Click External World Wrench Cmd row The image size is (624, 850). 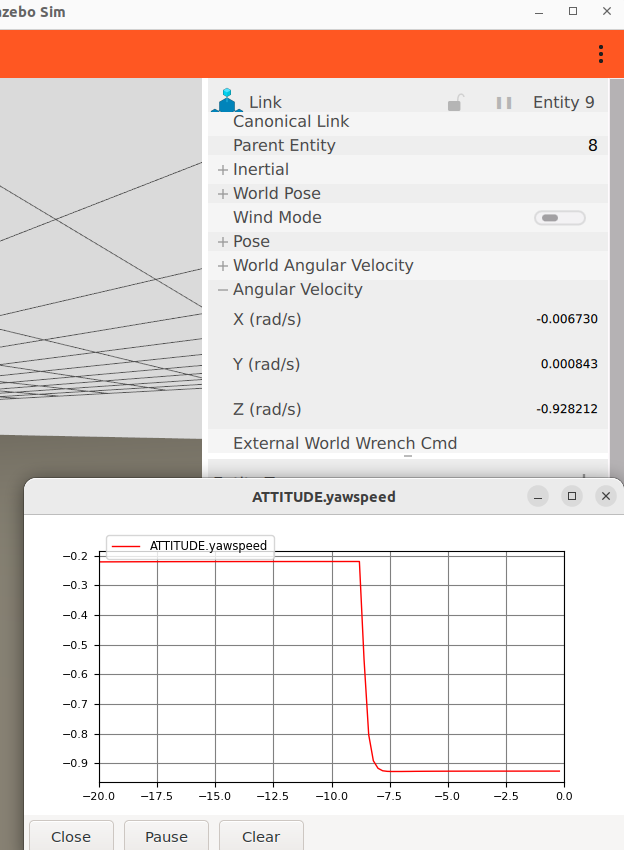408,443
